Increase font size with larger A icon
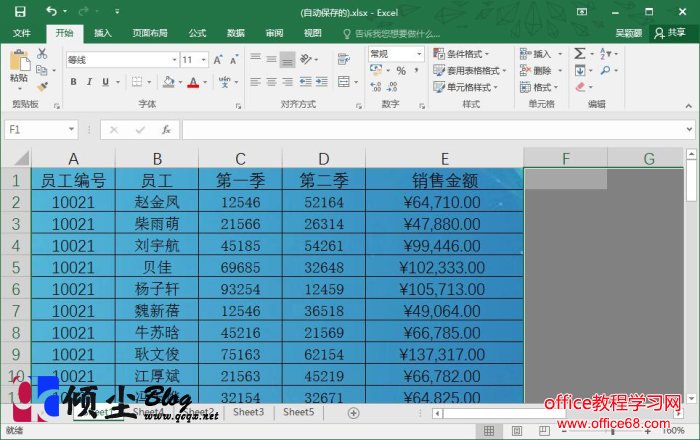The width and height of the screenshot is (700, 440). pyautogui.click(x=217, y=60)
